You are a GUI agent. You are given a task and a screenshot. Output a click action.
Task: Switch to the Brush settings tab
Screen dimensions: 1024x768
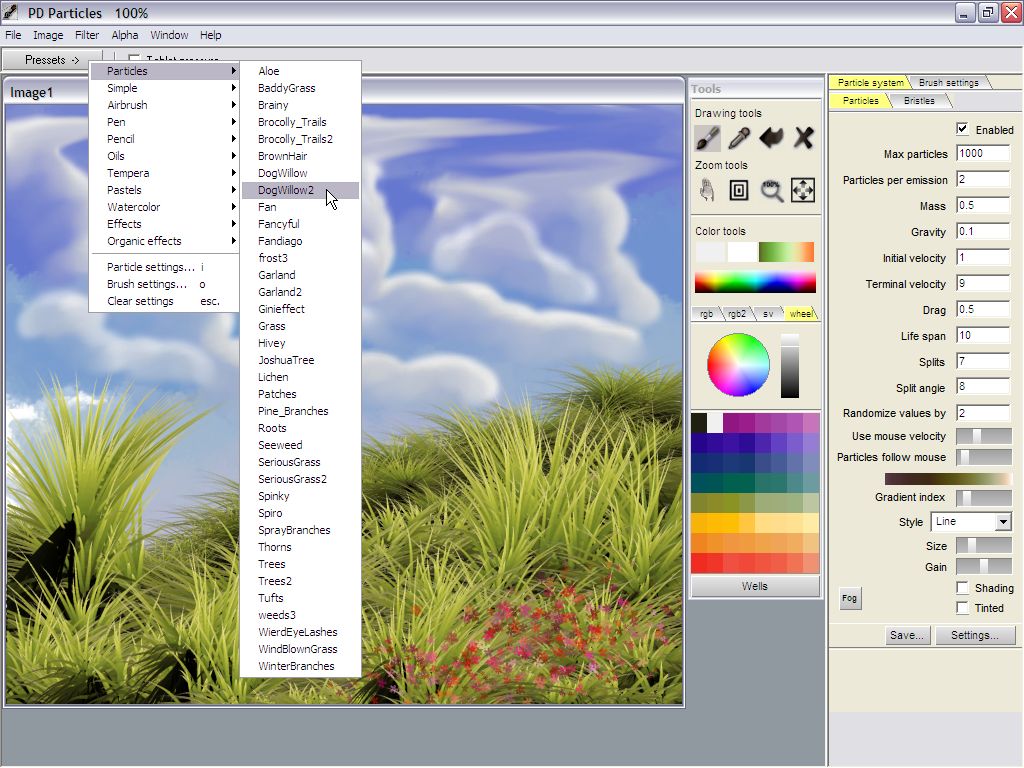(x=949, y=82)
